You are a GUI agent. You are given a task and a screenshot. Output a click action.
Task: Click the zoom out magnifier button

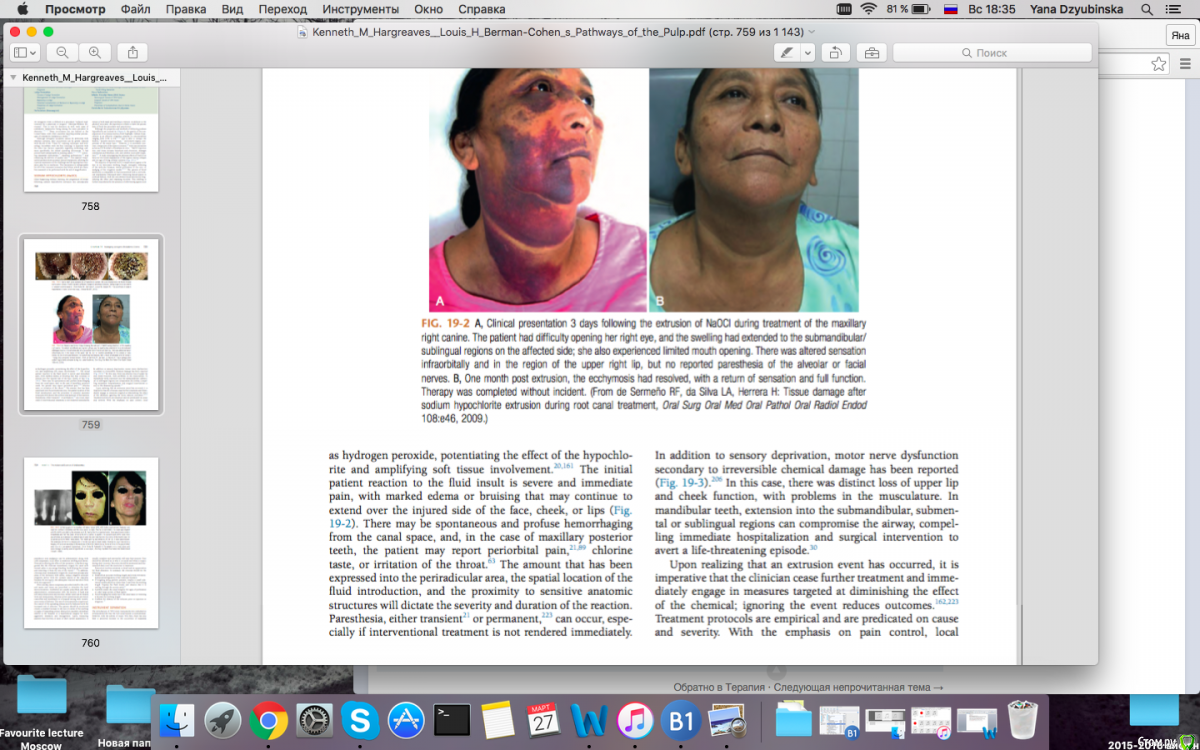coord(62,52)
